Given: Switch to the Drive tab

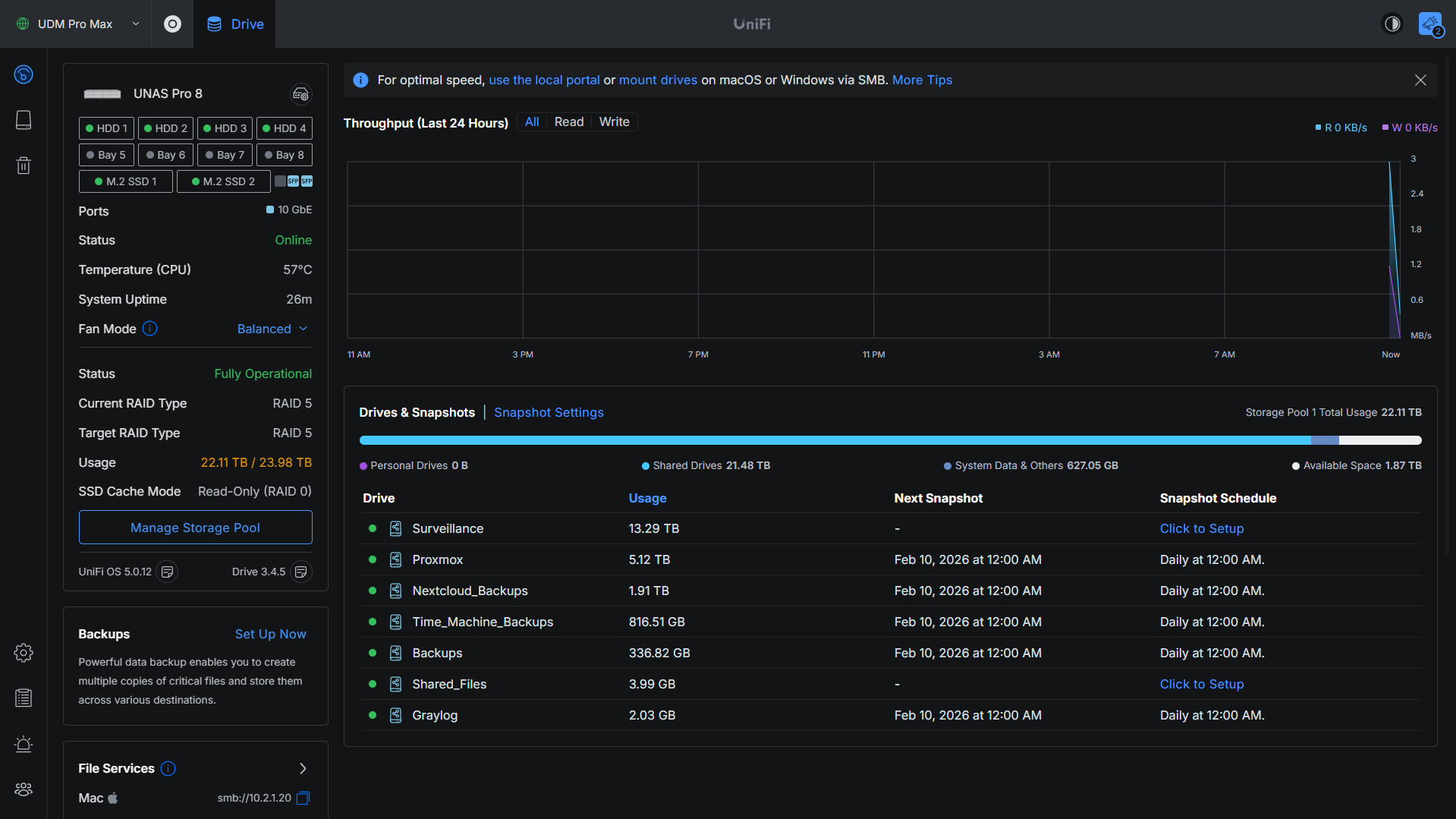Looking at the screenshot, I should tap(235, 24).
